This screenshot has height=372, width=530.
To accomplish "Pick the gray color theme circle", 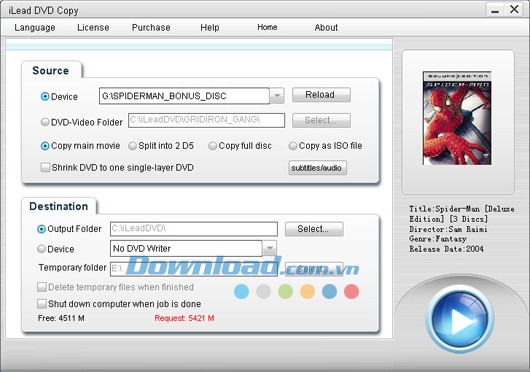I will tap(263, 291).
